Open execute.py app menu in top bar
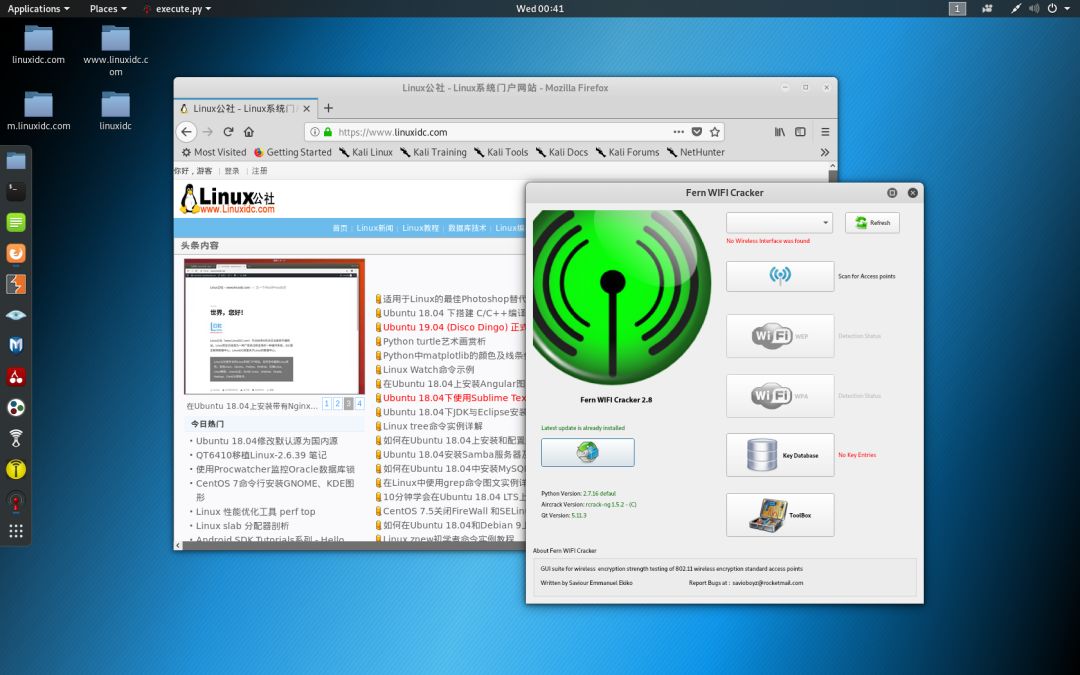Screen dimensions: 1080x675 click(x=177, y=8)
